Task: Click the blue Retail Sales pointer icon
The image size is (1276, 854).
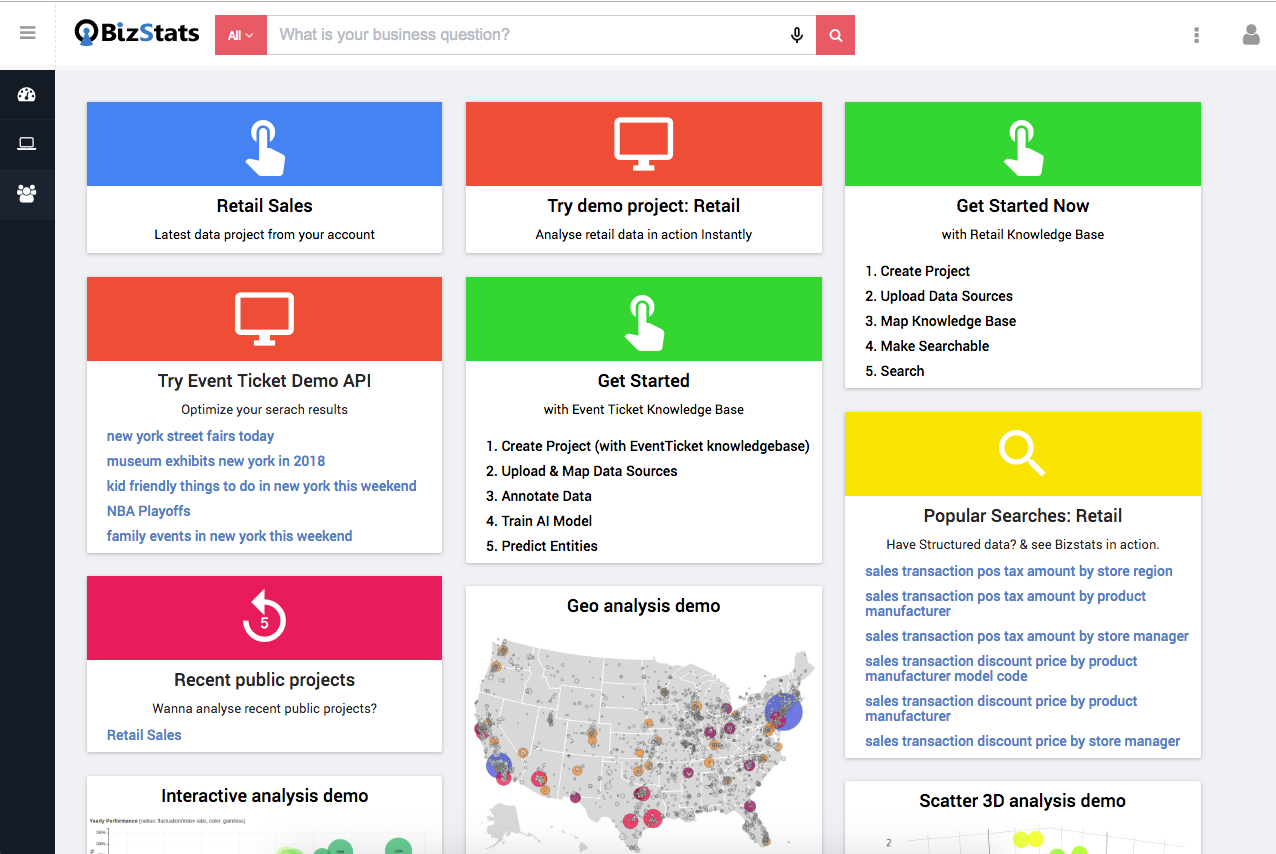Action: coord(265,148)
